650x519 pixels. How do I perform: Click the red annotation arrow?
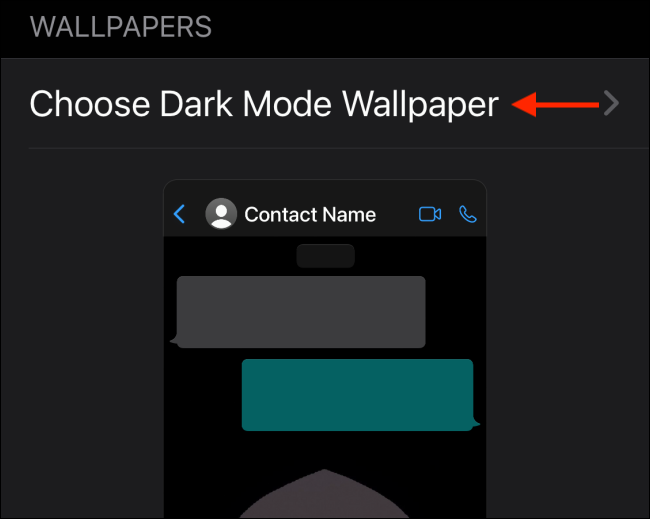(555, 104)
